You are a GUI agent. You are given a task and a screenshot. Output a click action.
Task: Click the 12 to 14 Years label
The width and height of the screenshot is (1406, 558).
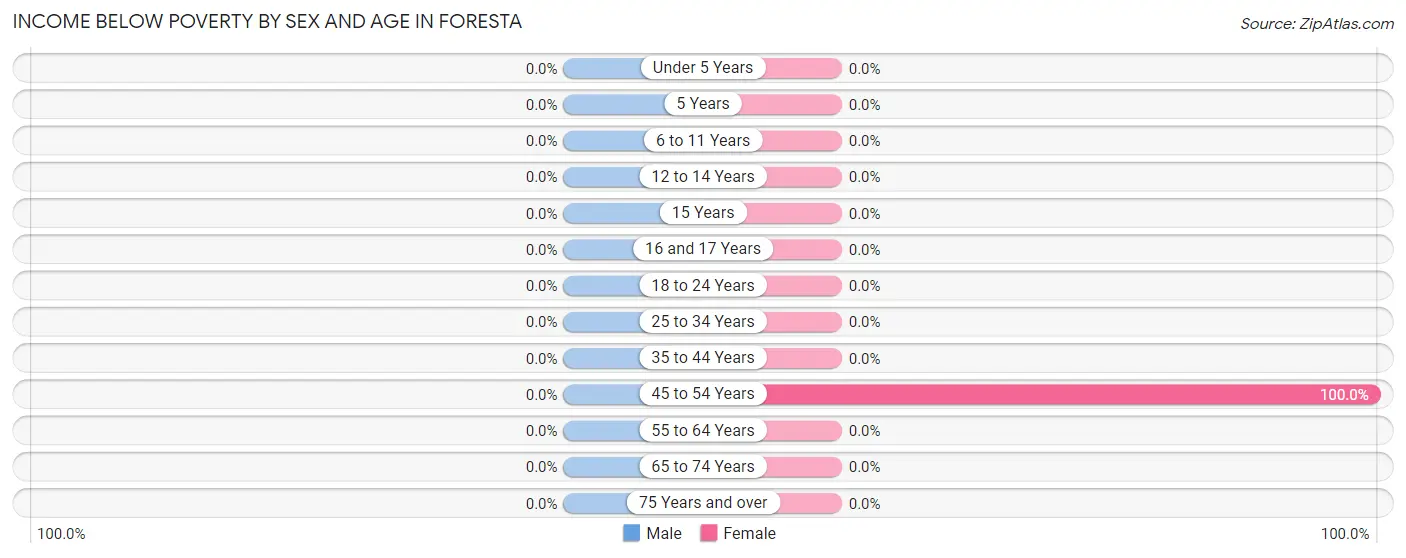point(703,177)
